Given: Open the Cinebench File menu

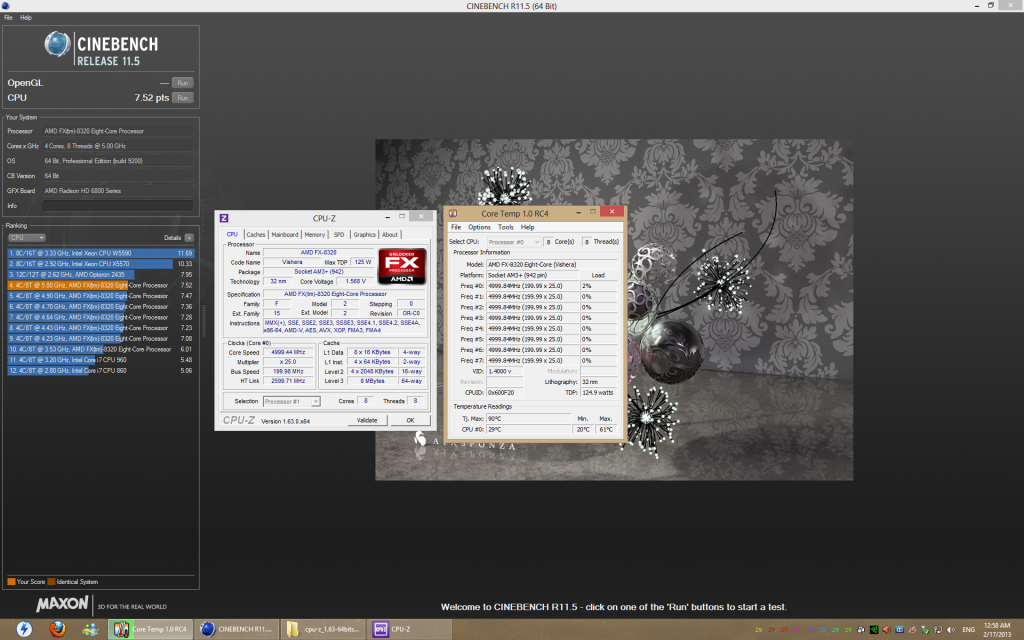Looking at the screenshot, I should point(8,18).
